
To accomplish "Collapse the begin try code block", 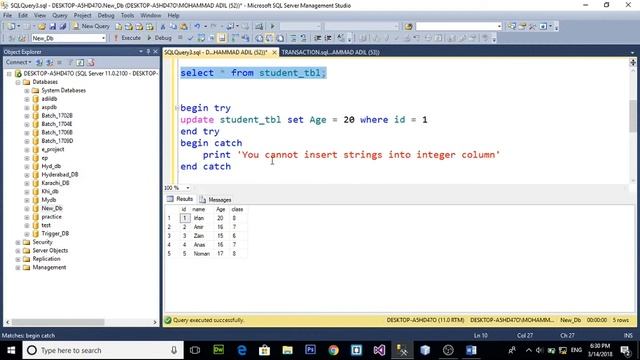I will [x=177, y=108].
